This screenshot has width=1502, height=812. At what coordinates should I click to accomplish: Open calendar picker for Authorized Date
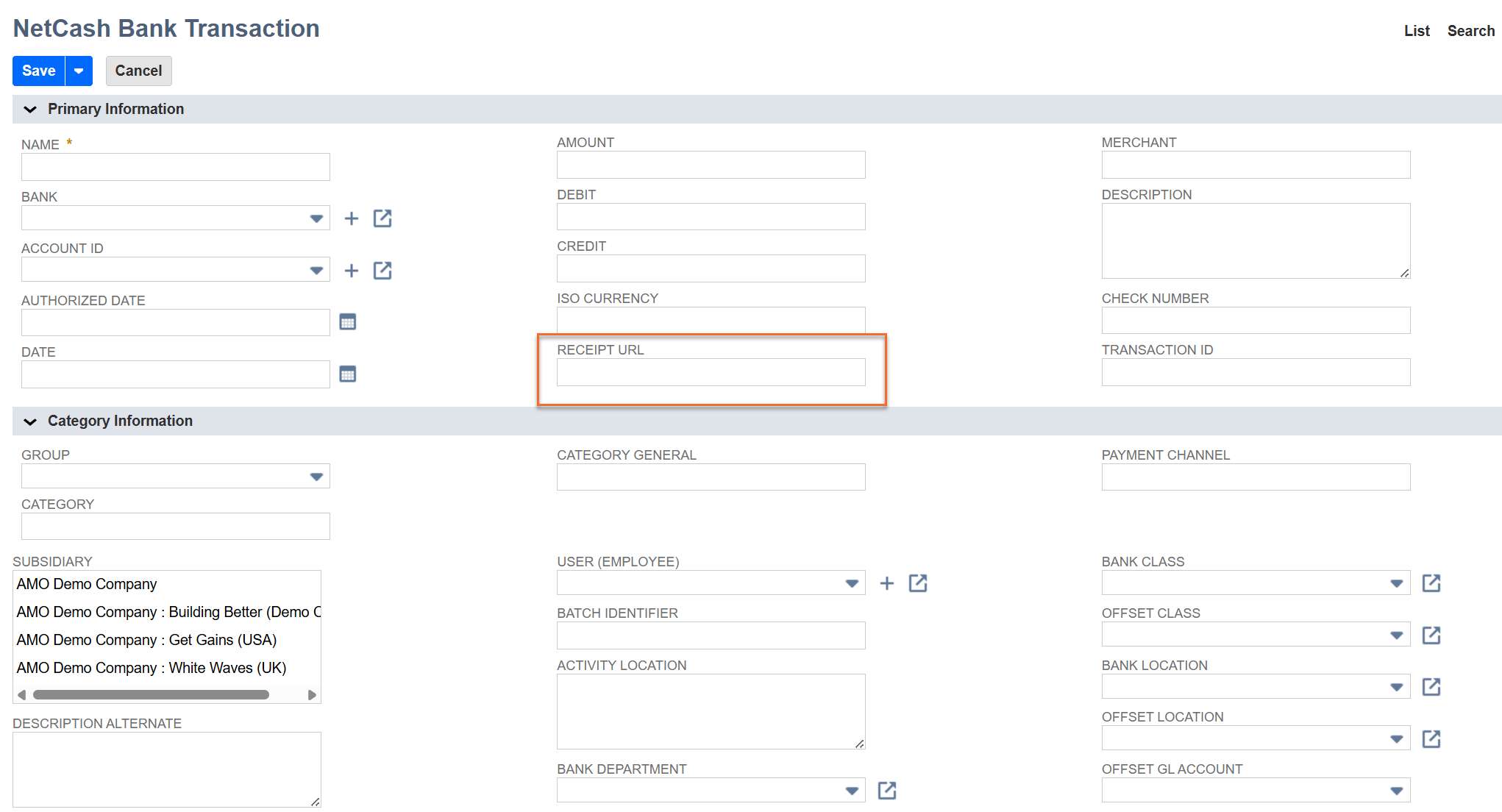point(348,322)
